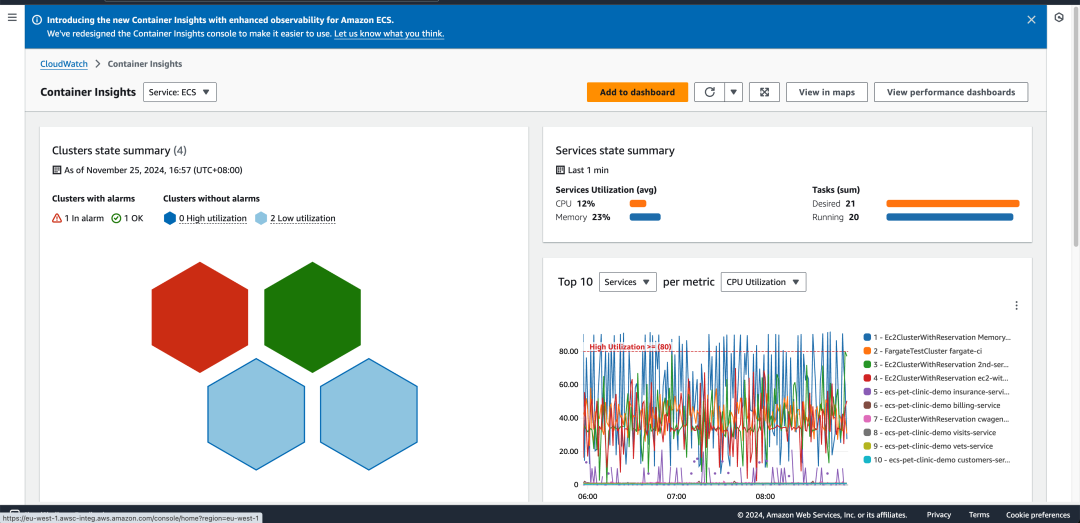Click the Privacy footer link
The image size is (1080, 523).
pos(939,515)
